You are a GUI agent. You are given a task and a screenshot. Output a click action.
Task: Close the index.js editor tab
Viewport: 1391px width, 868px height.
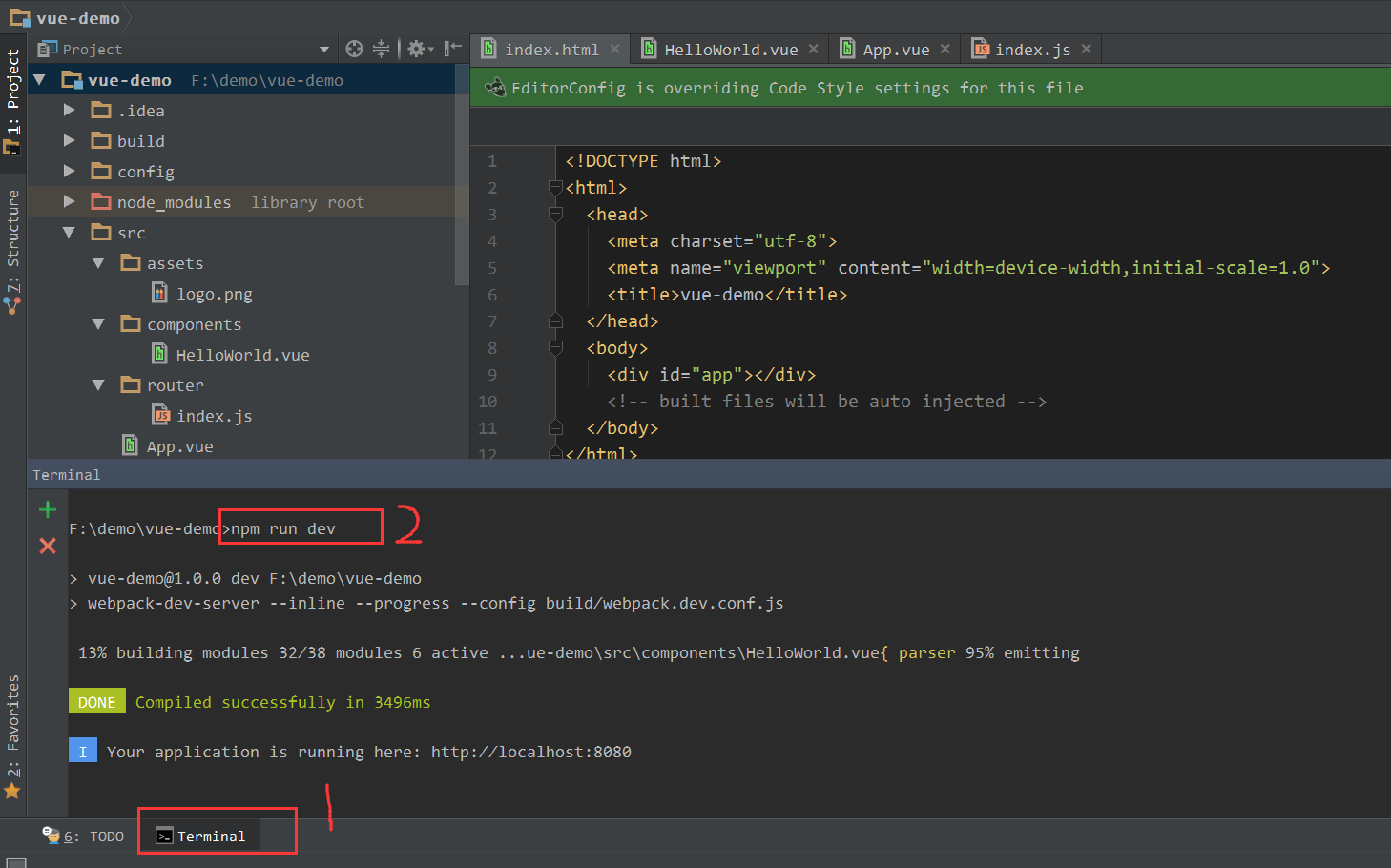tap(1087, 49)
